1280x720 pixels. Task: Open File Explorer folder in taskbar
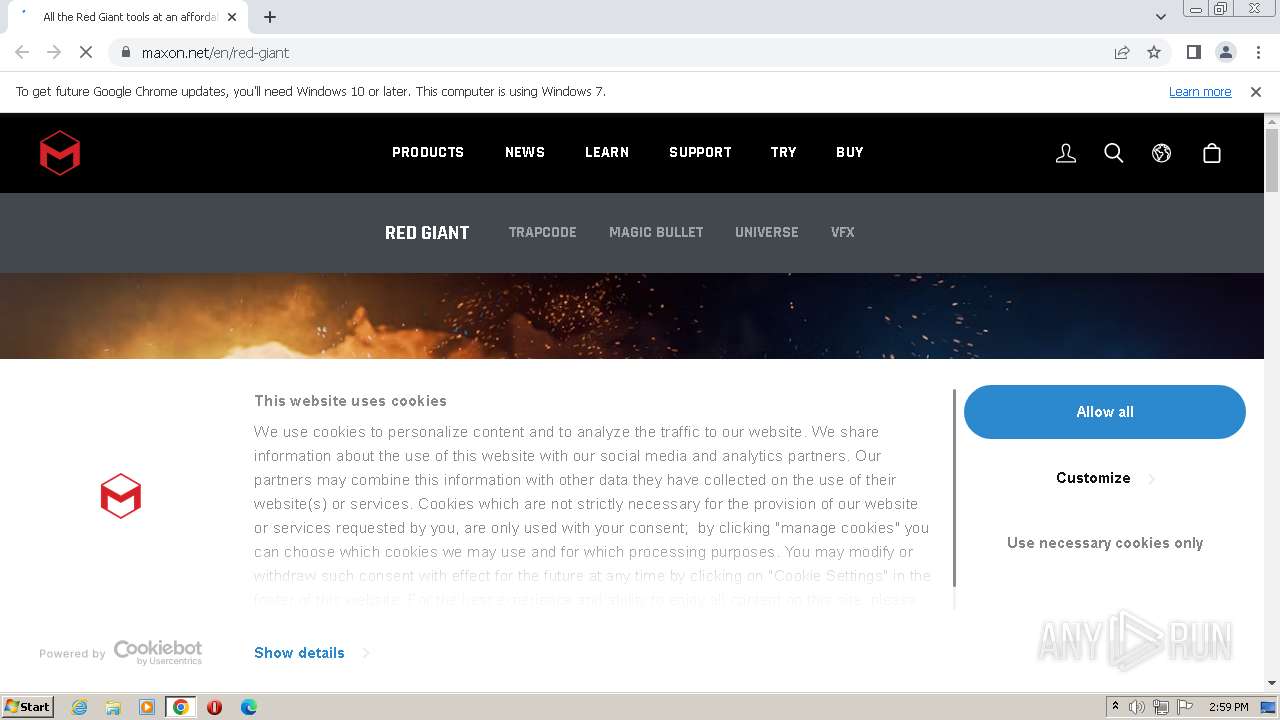click(x=113, y=707)
